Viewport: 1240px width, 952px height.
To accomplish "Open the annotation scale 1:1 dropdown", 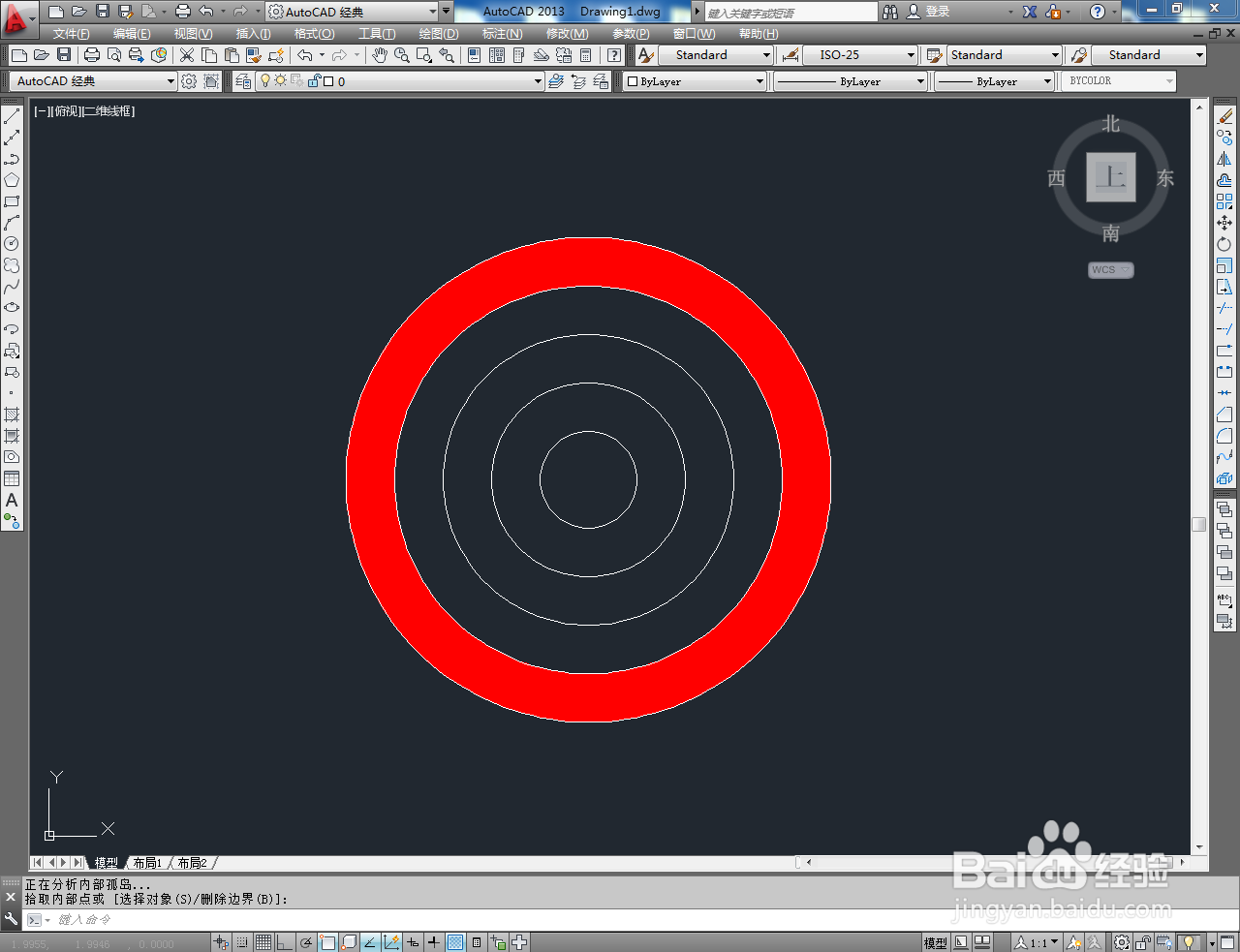I will coord(1038,942).
